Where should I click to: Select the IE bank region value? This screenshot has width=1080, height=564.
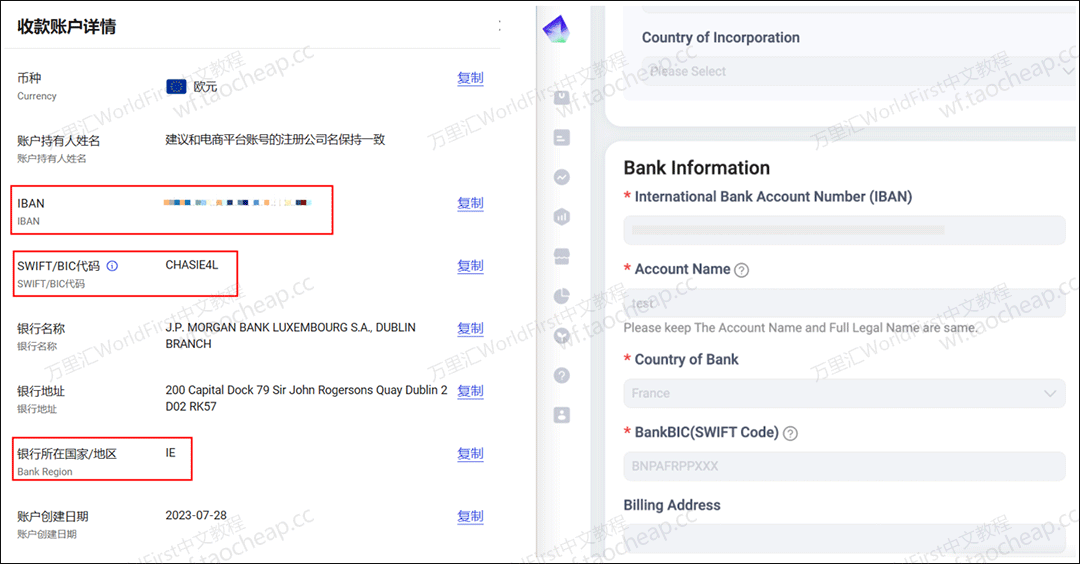[170, 452]
